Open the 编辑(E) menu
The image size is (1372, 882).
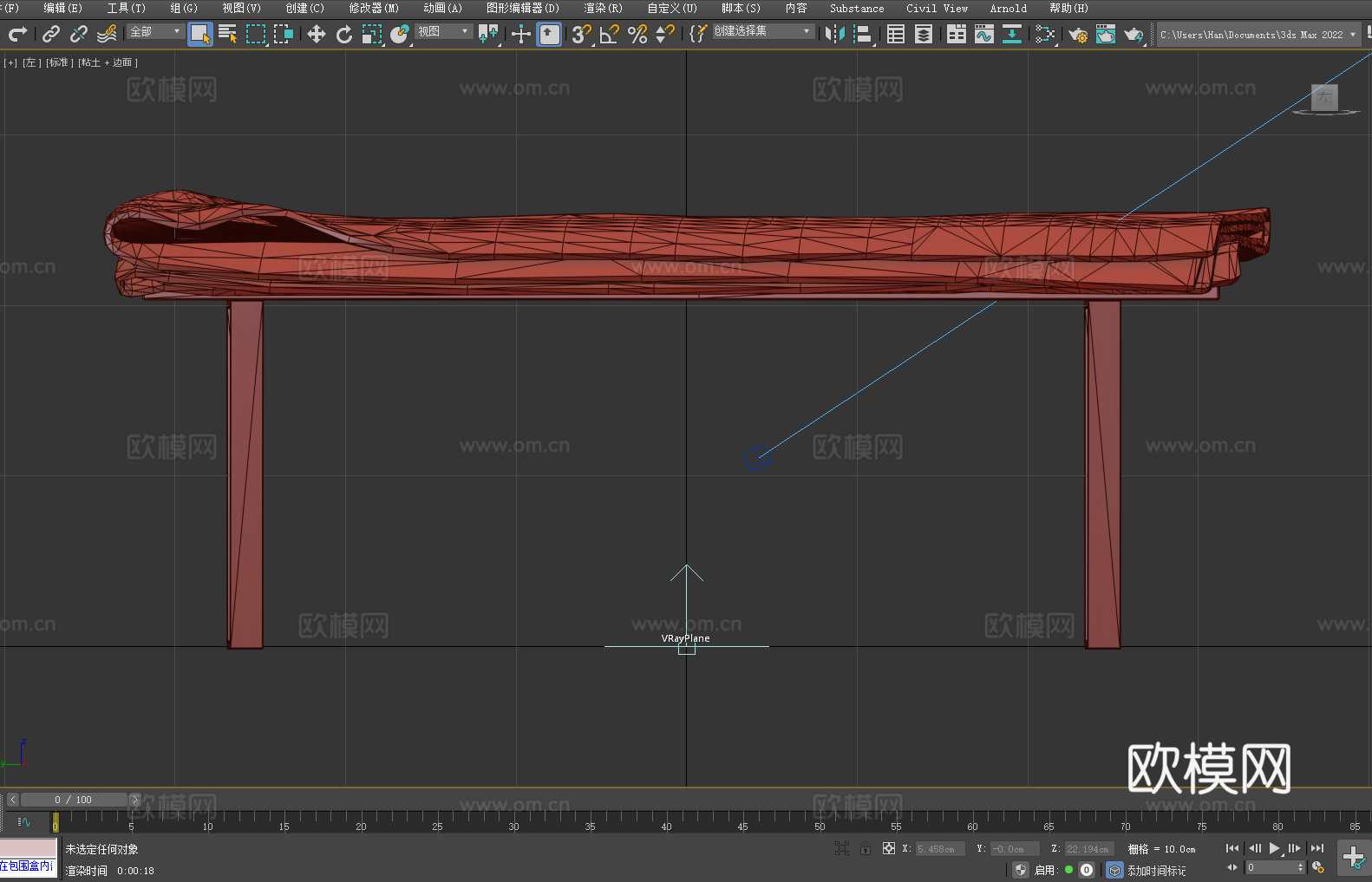[x=62, y=8]
